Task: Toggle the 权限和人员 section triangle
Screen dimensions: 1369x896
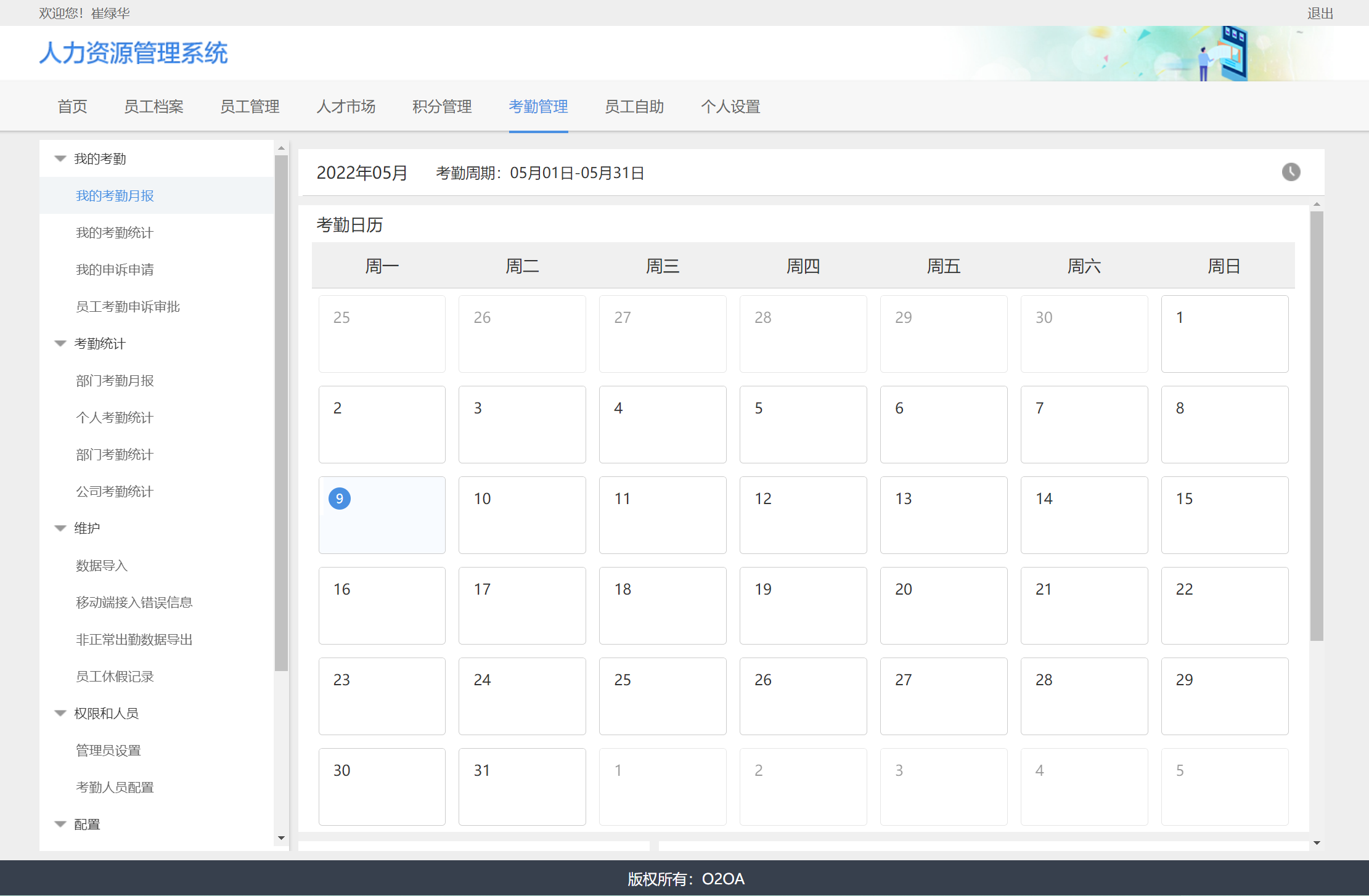Action: [60, 714]
